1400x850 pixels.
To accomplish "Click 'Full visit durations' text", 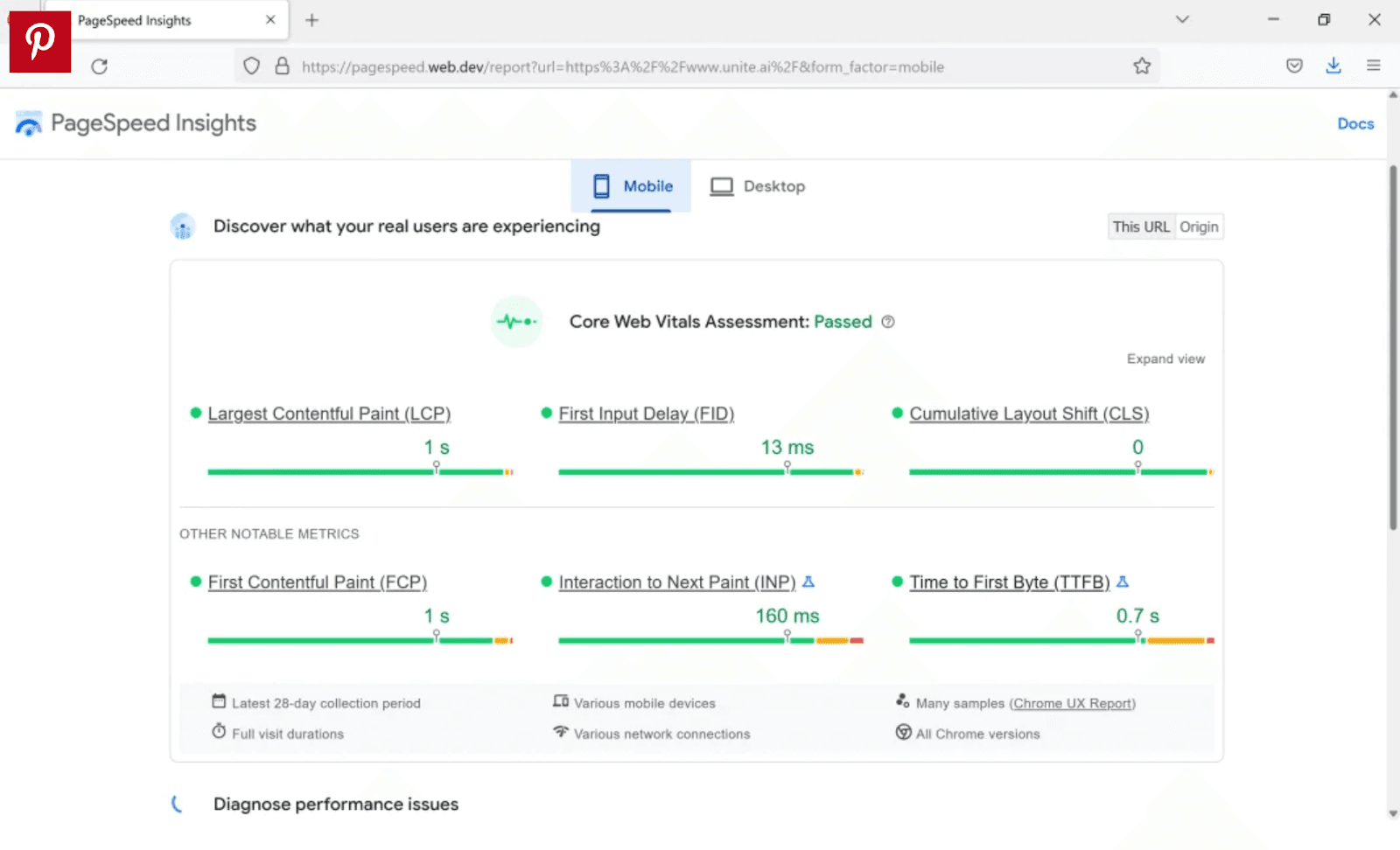I will (x=288, y=734).
